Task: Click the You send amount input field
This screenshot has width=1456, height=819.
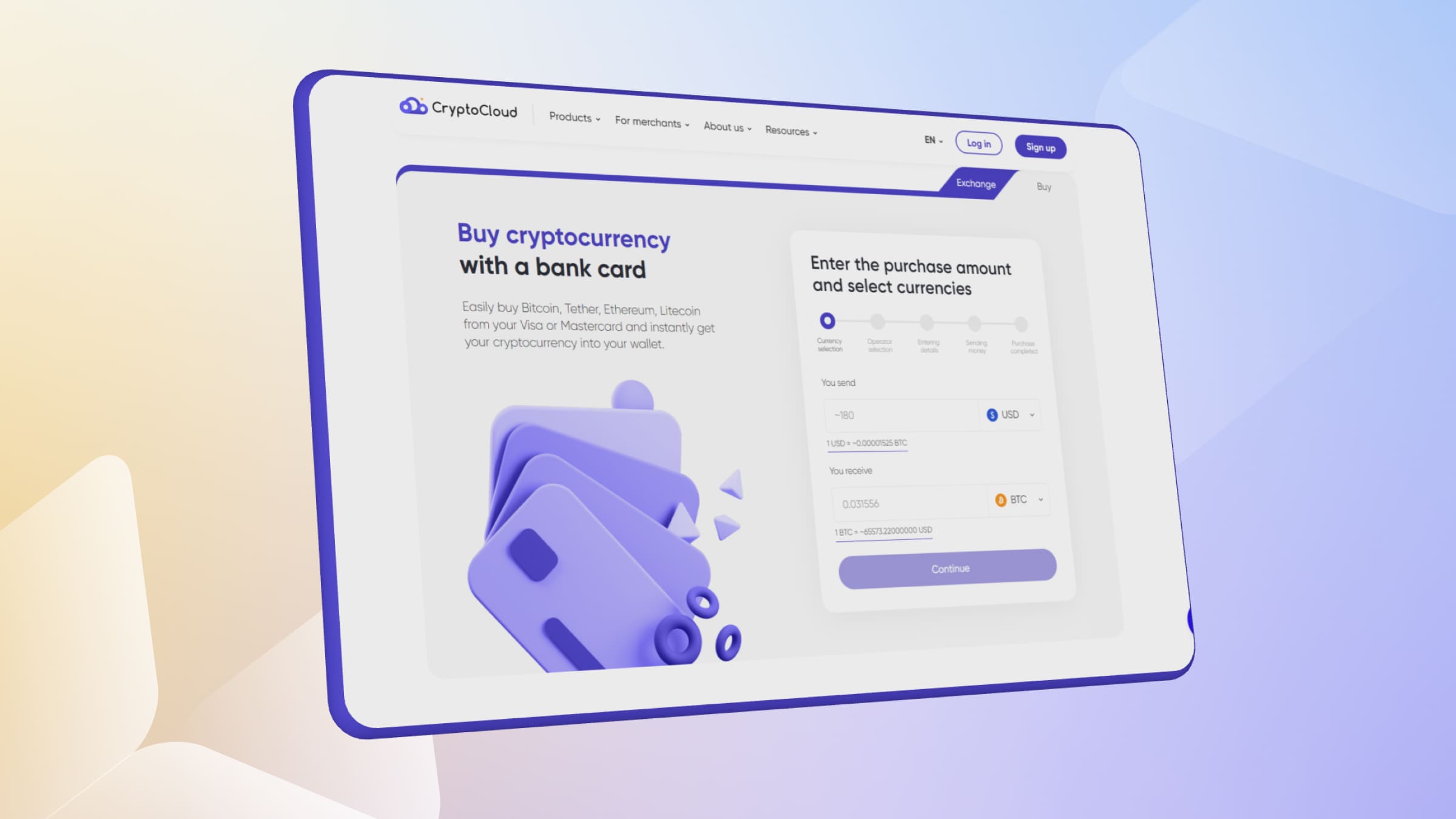Action: [893, 414]
